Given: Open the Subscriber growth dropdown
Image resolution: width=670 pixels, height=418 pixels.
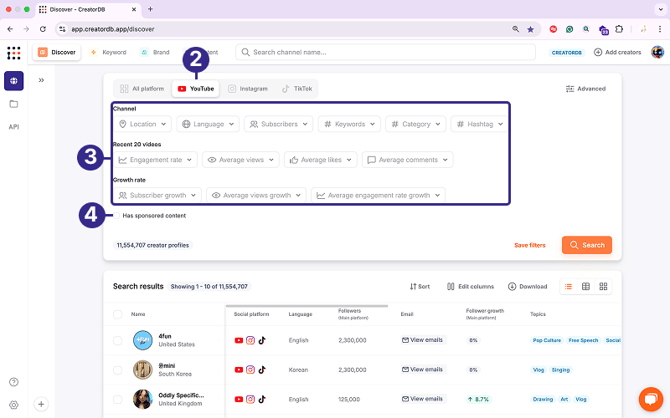Looking at the screenshot, I should coord(157,195).
